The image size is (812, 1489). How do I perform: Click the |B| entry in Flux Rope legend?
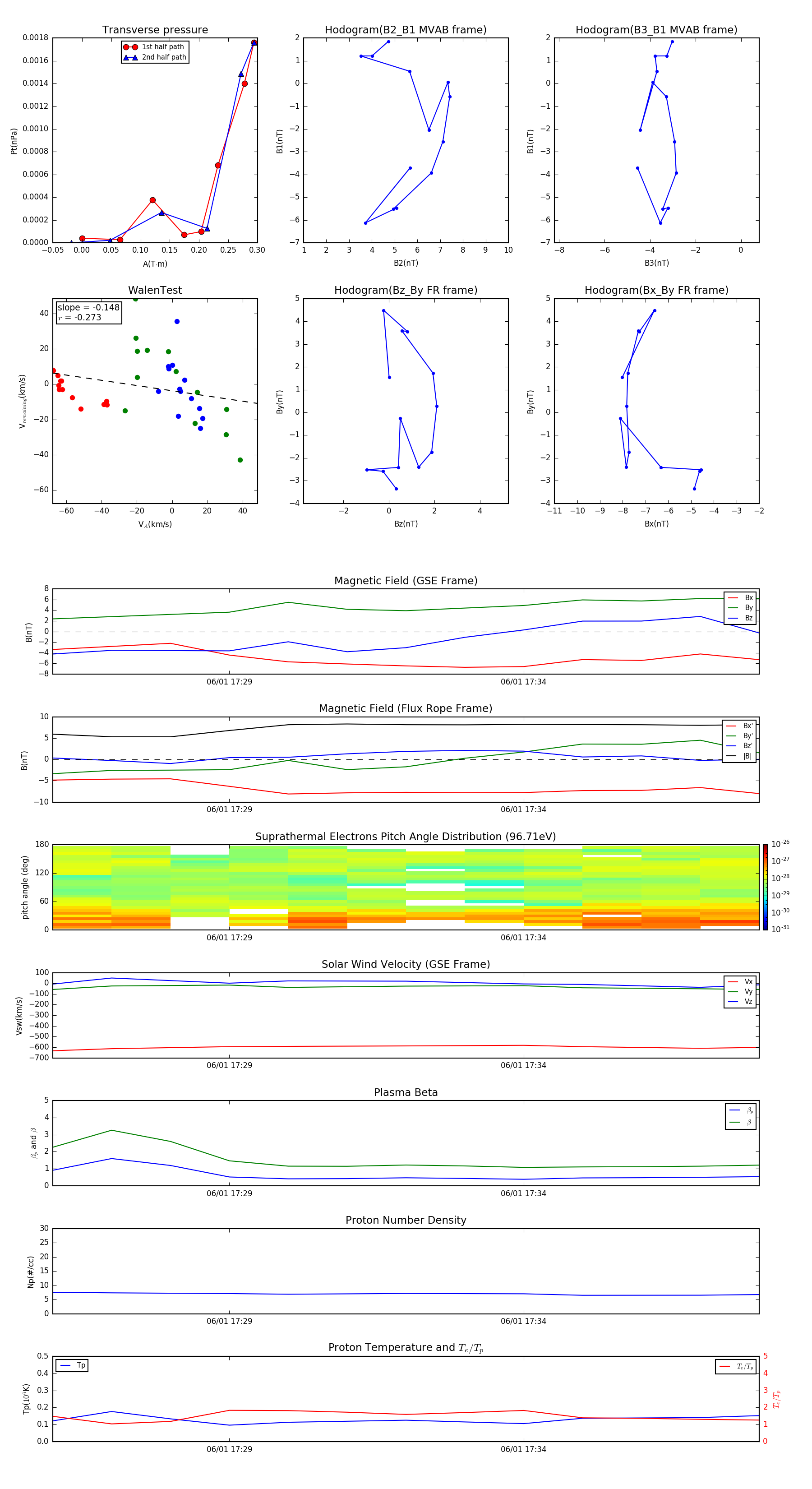pyautogui.click(x=739, y=756)
